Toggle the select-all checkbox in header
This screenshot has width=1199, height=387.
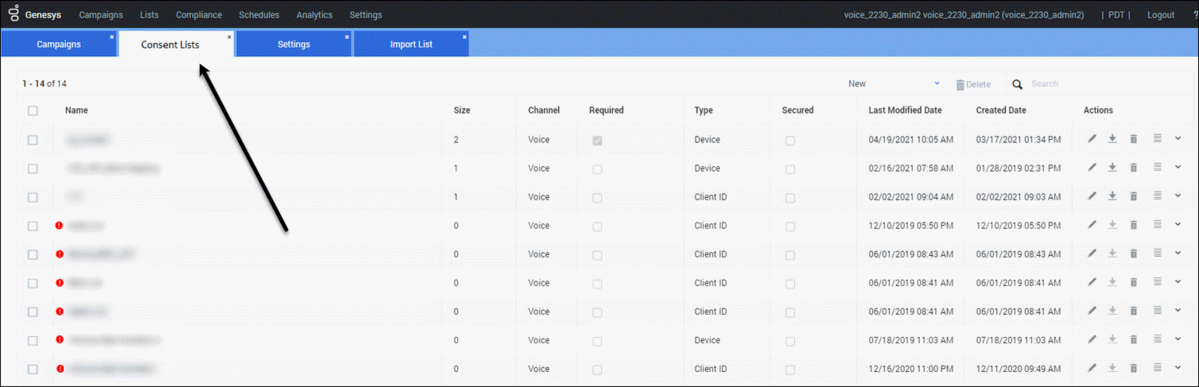pyautogui.click(x=33, y=110)
